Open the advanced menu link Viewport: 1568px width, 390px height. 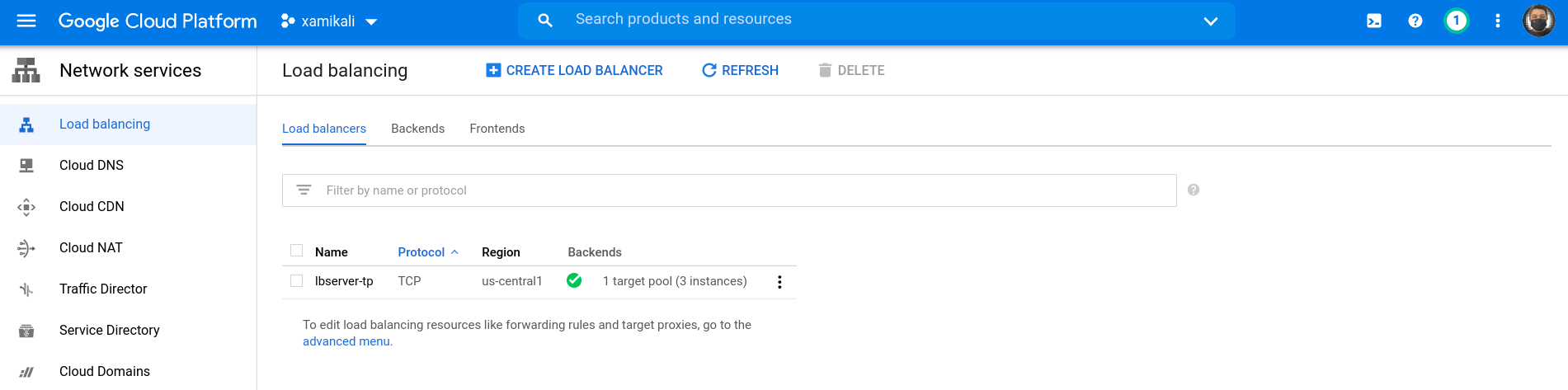(x=346, y=341)
